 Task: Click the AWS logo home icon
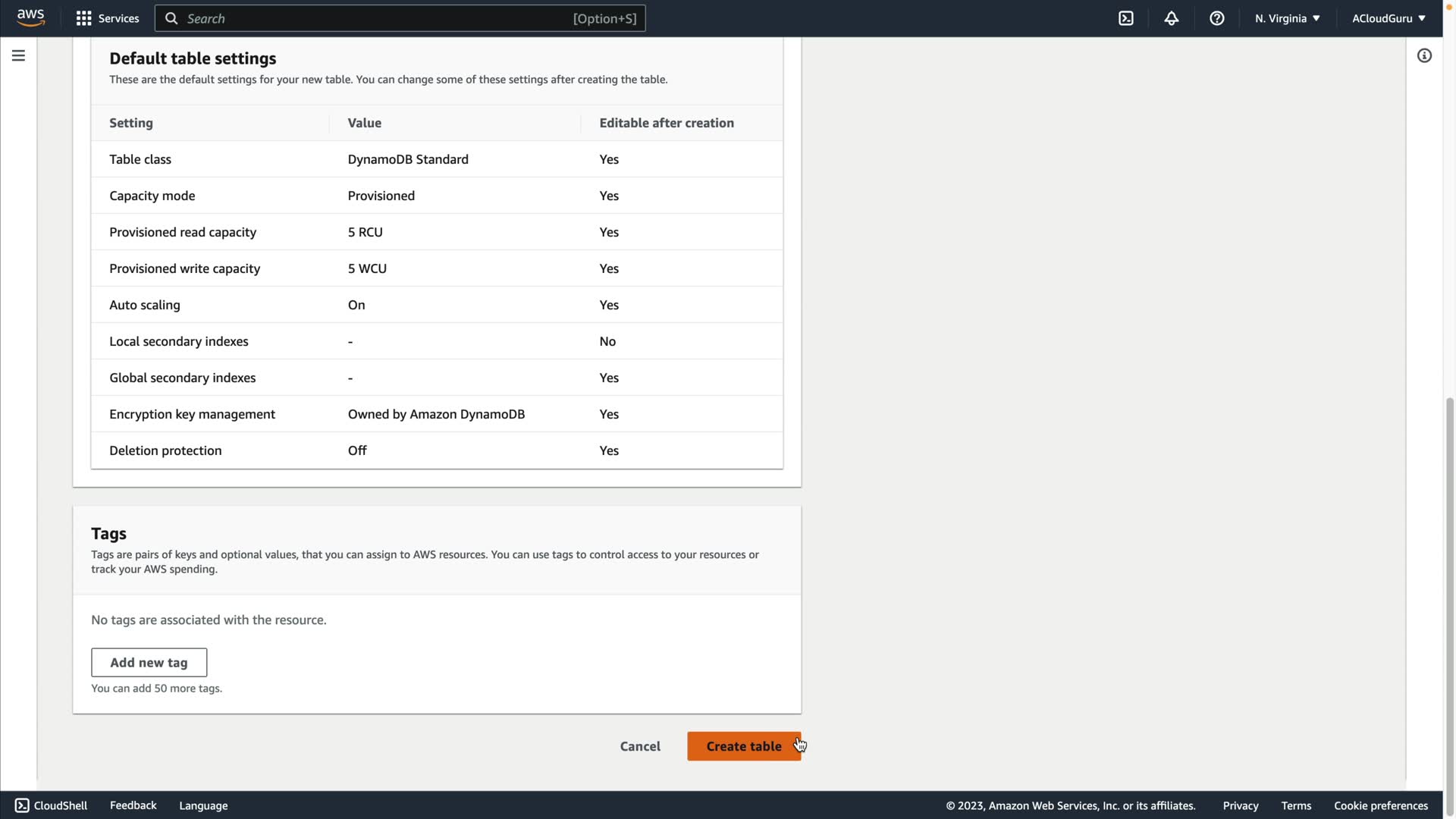(30, 17)
